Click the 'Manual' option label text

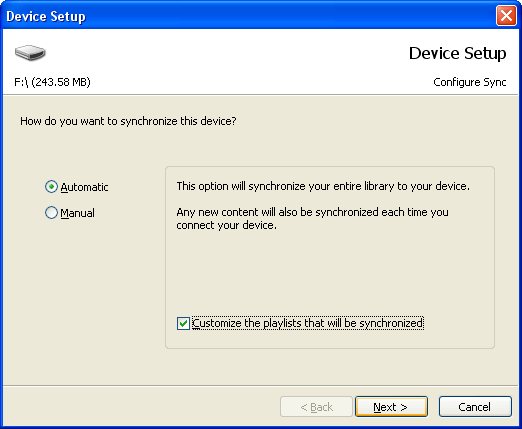coord(77,213)
